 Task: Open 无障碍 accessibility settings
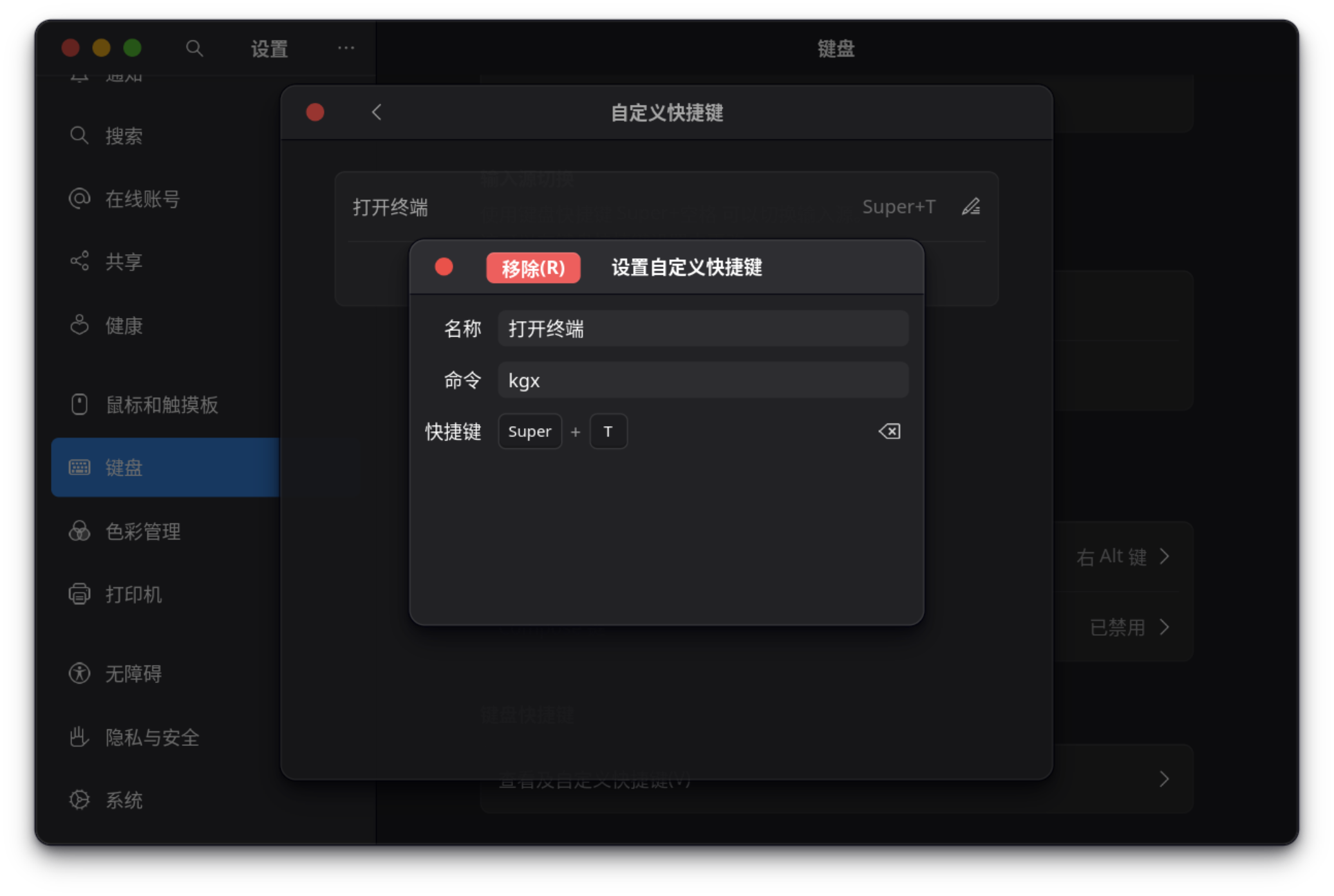[133, 673]
